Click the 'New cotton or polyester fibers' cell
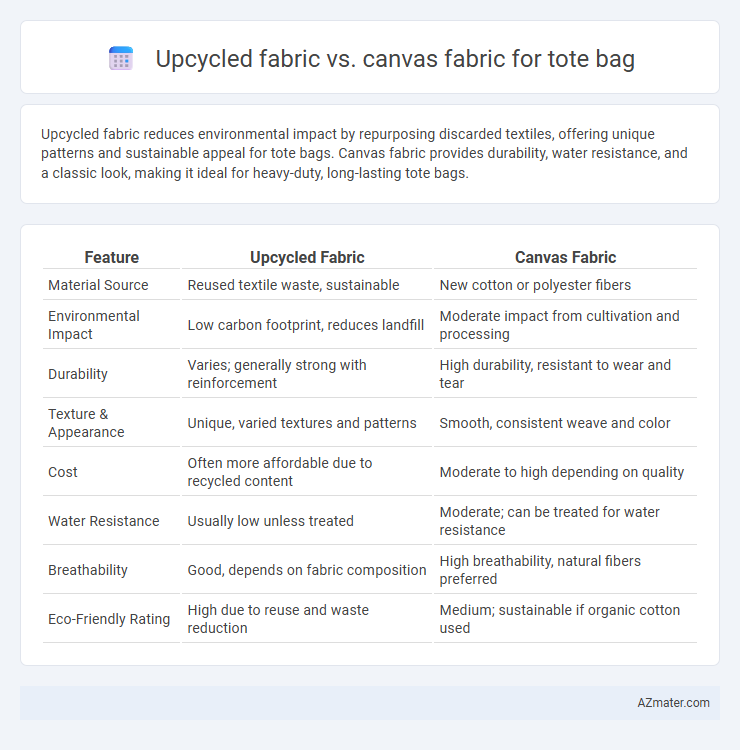Image resolution: width=740 pixels, height=750 pixels. coord(535,285)
